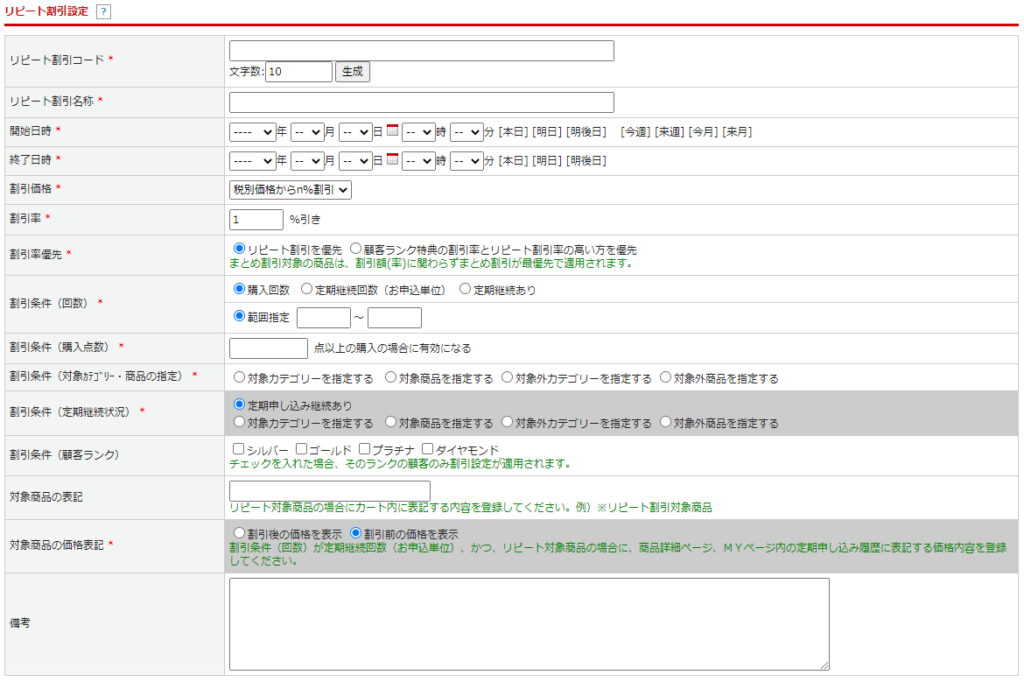Open the 開始日時 hour dropdown
The height and width of the screenshot is (682, 1024).
tap(418, 132)
